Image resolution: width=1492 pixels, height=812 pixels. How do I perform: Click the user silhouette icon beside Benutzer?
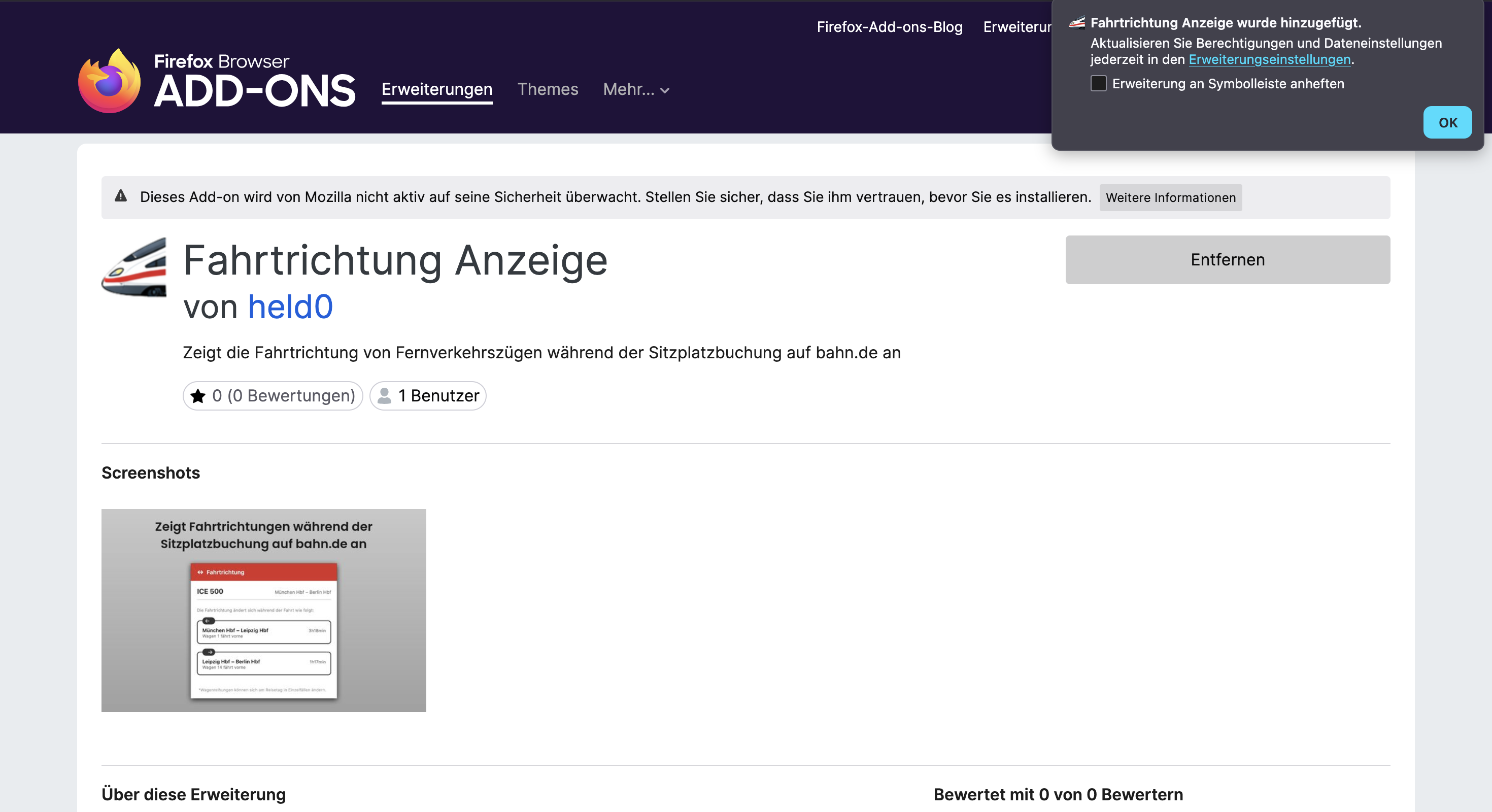384,395
